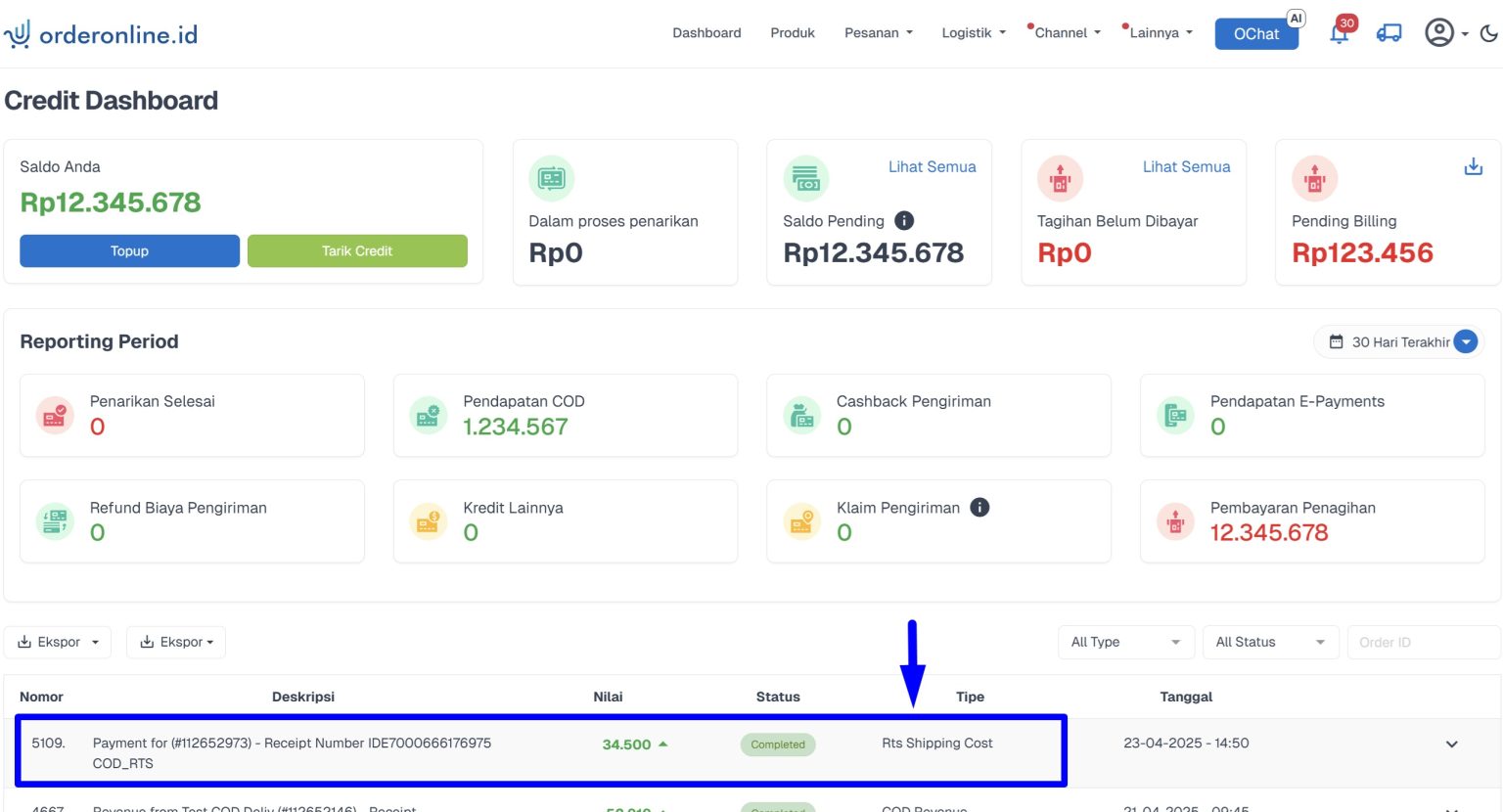Click the Klaim Pengiriman info icon
This screenshot has width=1503, height=812.
(x=979, y=507)
